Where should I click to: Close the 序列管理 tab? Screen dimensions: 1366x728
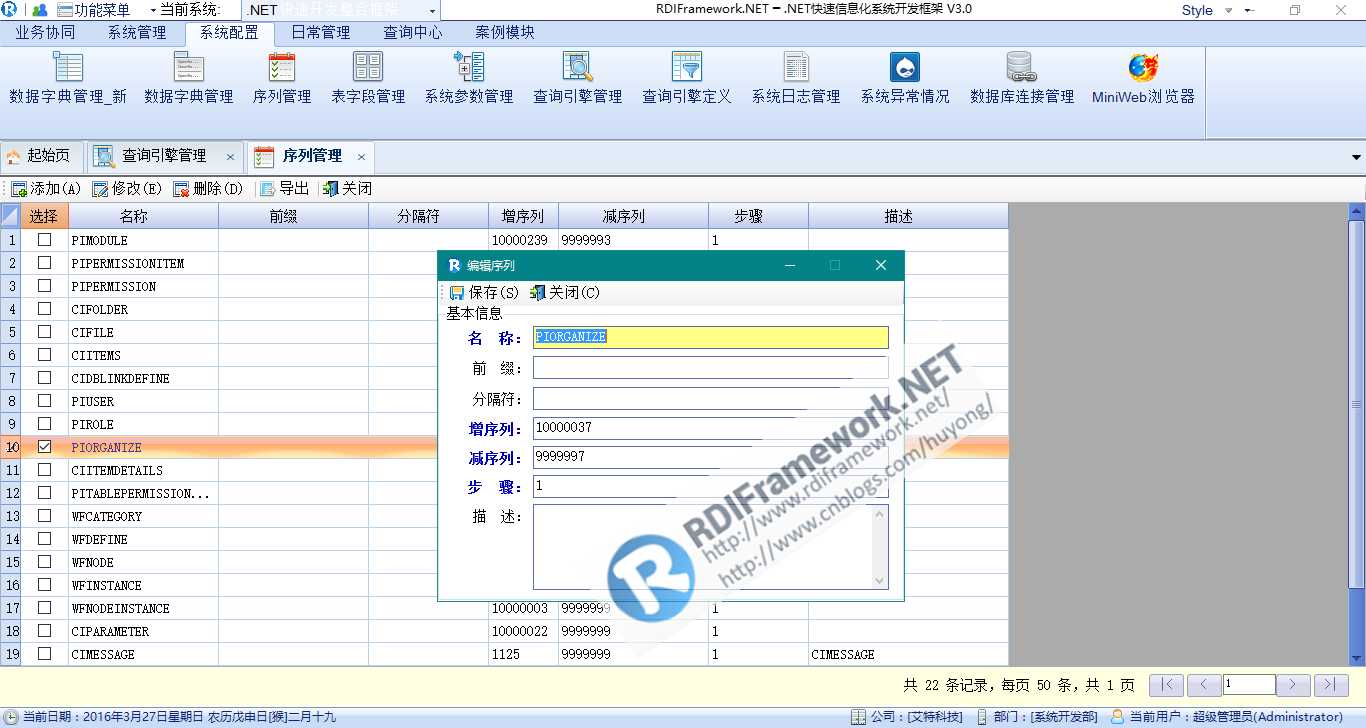coord(361,157)
